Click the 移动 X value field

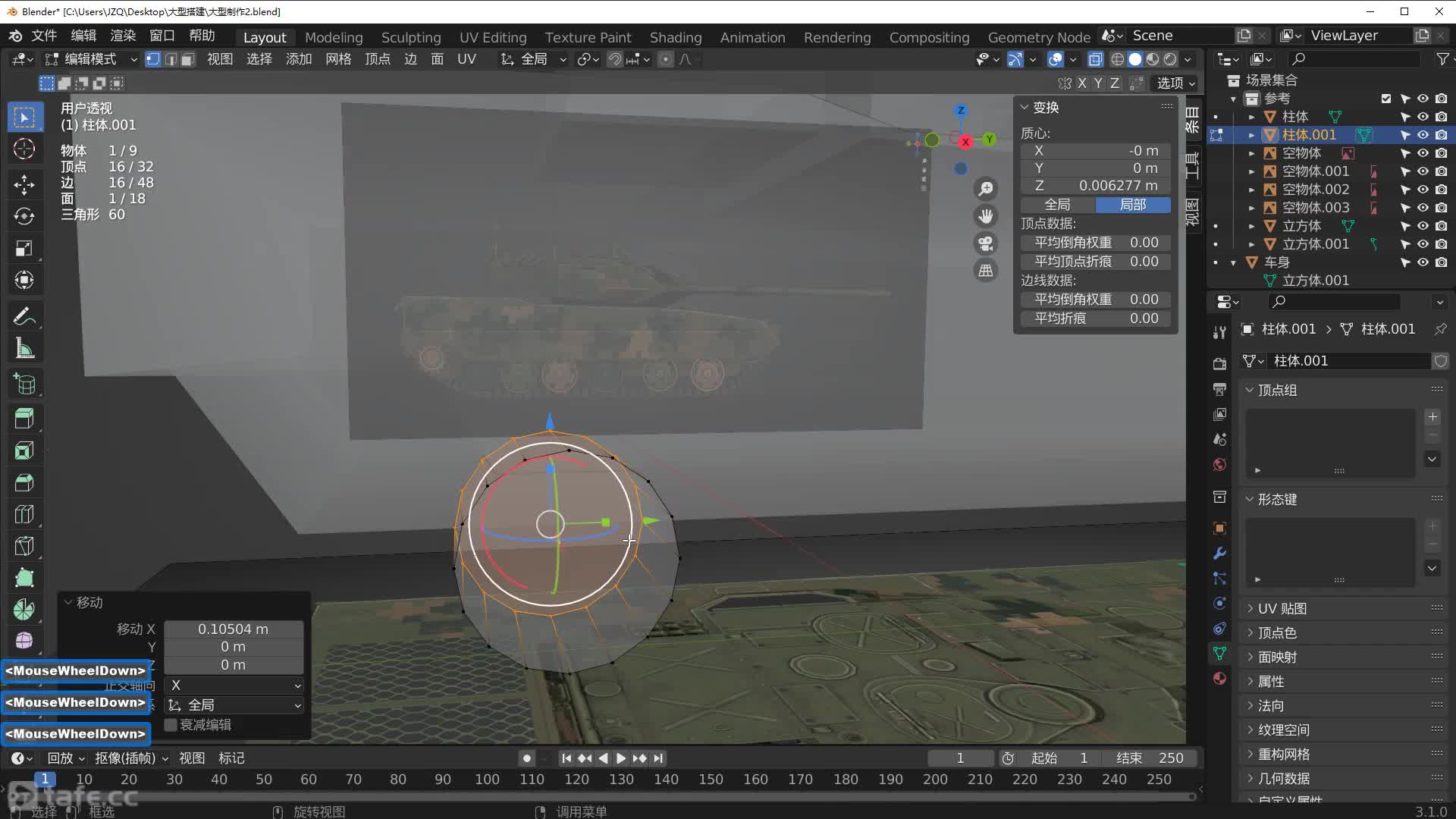click(x=234, y=629)
